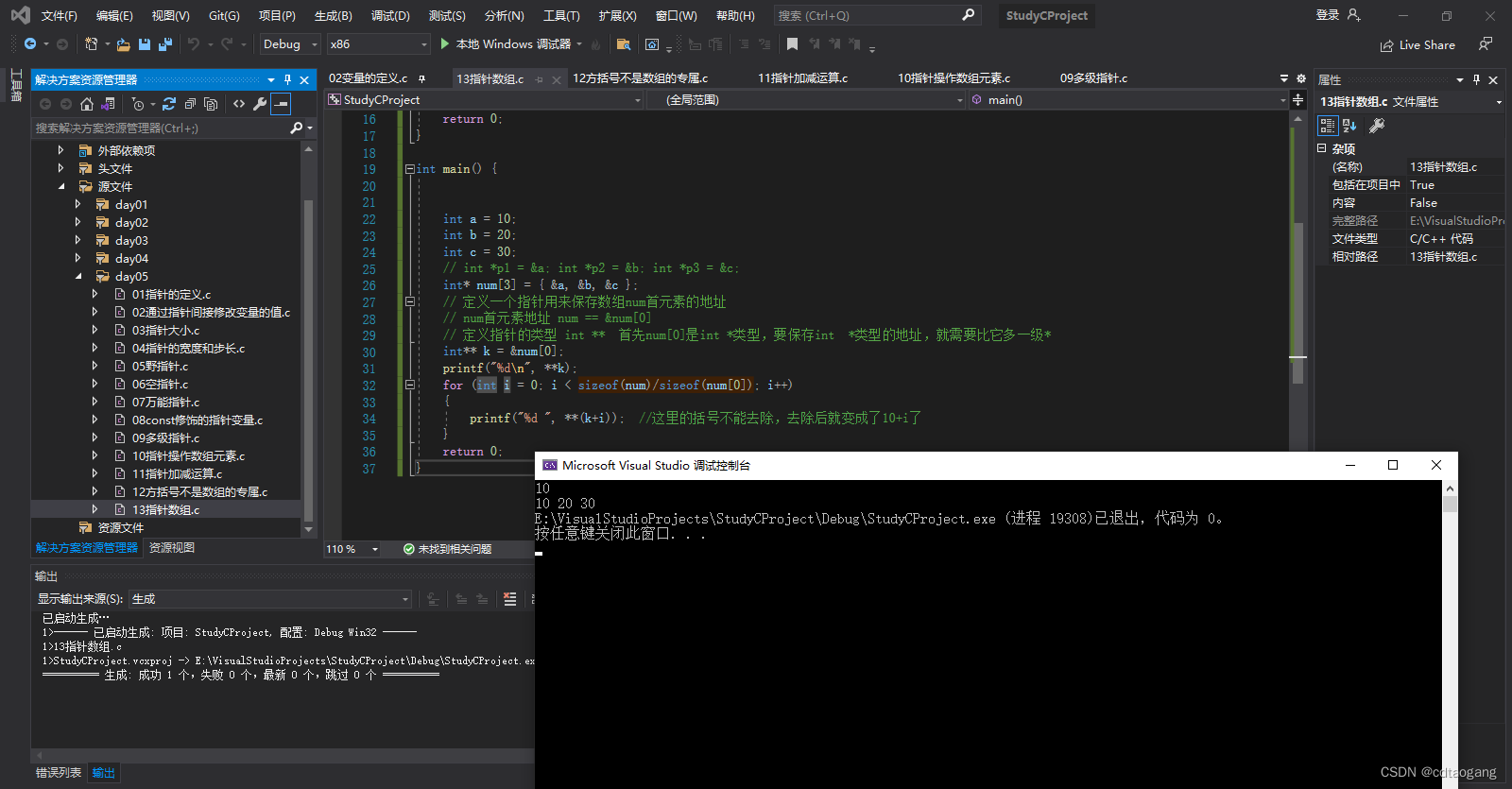Click the bookmark icon in toolbar
The width and height of the screenshot is (1512, 789).
click(792, 44)
